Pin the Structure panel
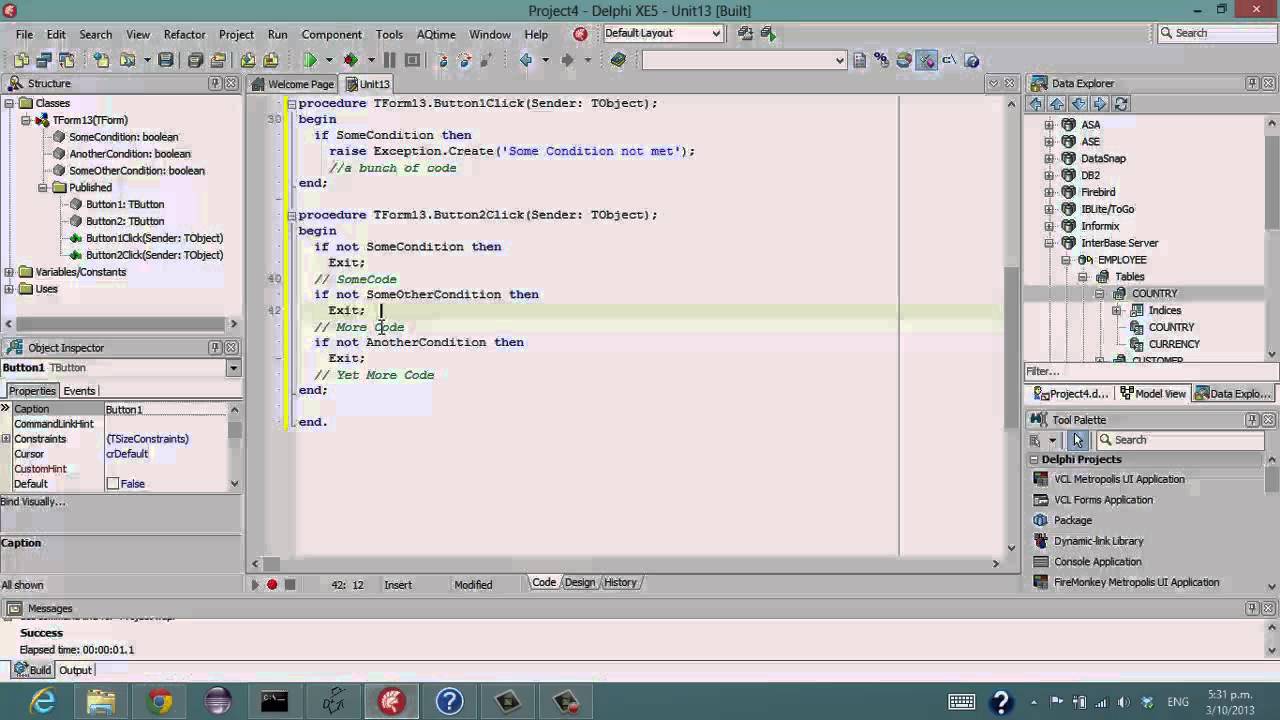 point(215,83)
